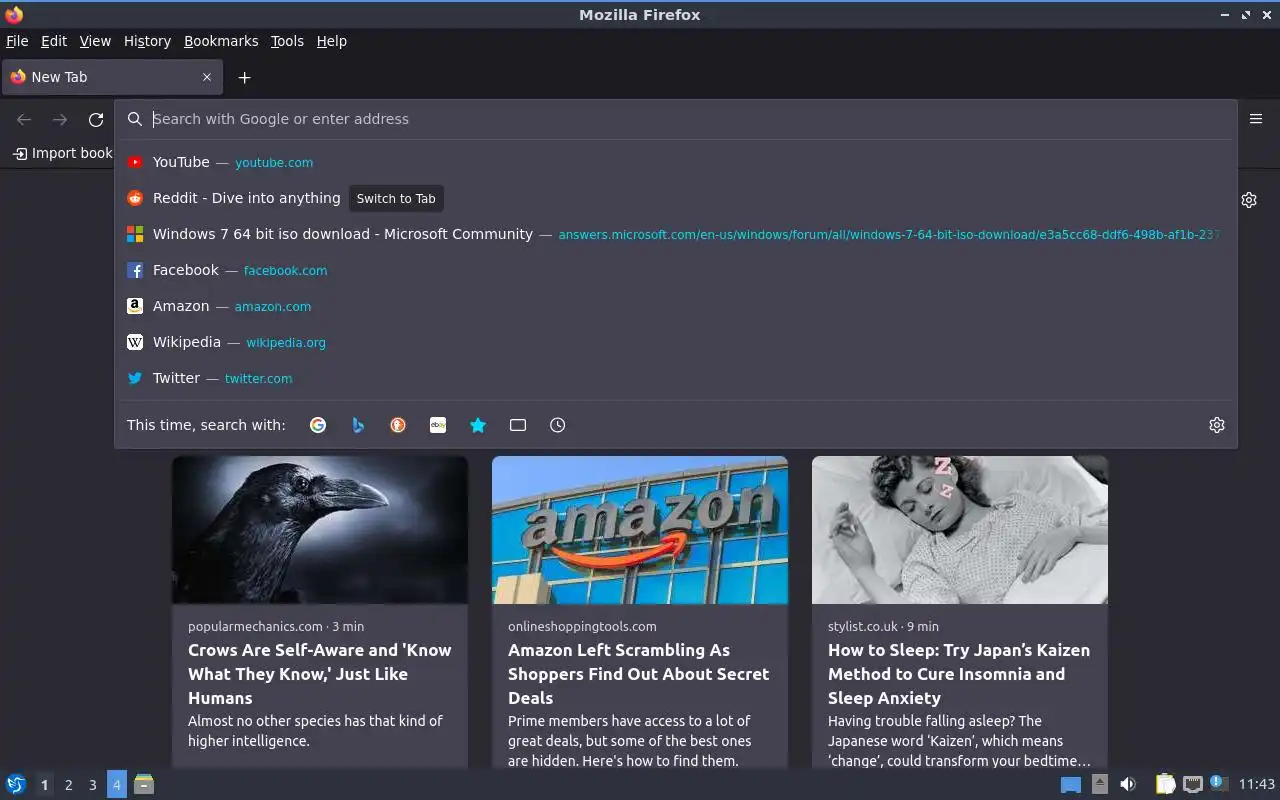Click the Twitter bird favicon in suggestions

point(135,378)
